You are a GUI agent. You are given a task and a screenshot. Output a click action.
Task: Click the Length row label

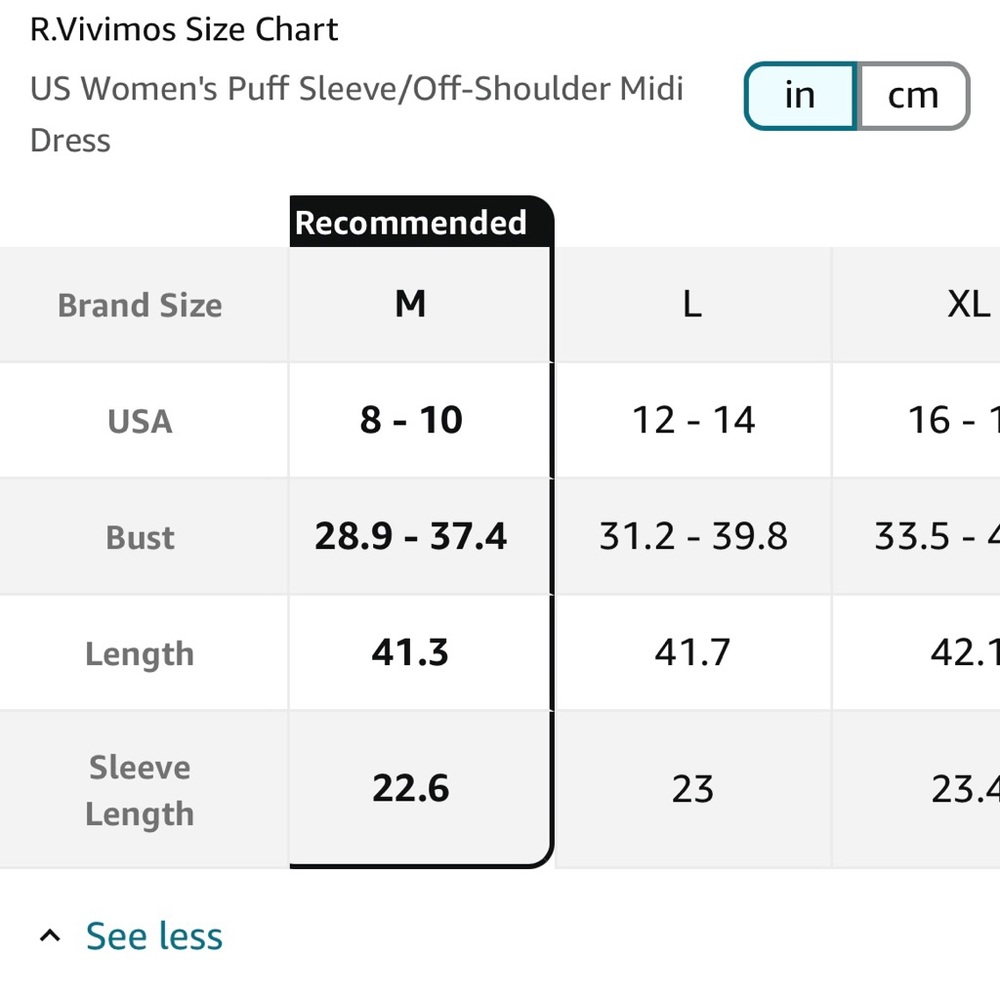click(140, 654)
